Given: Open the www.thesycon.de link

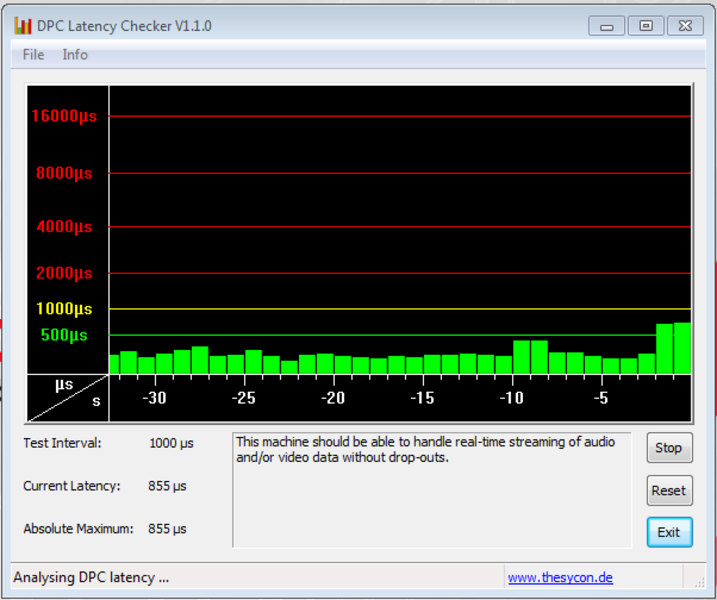Looking at the screenshot, I should click(x=560, y=577).
